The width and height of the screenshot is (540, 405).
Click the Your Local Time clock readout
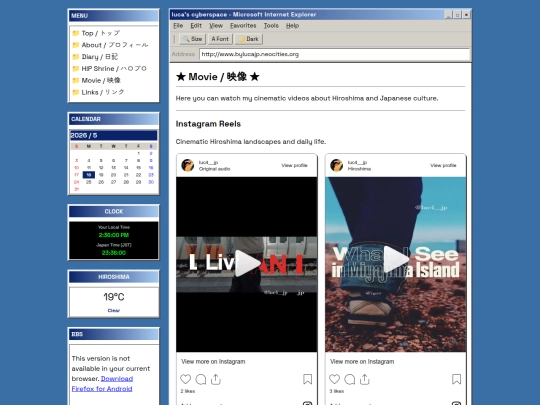coord(114,235)
